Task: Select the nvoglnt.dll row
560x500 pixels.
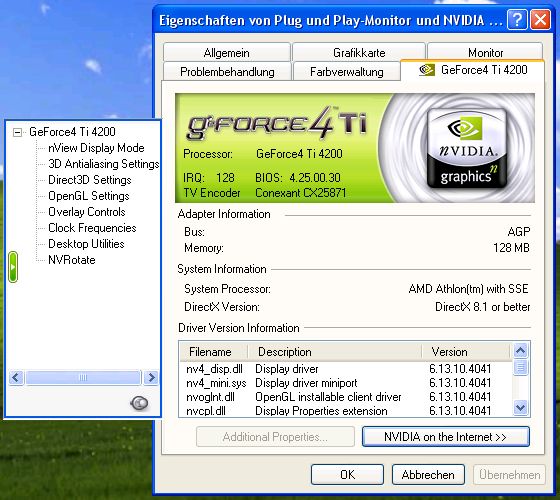Action: 345,397
